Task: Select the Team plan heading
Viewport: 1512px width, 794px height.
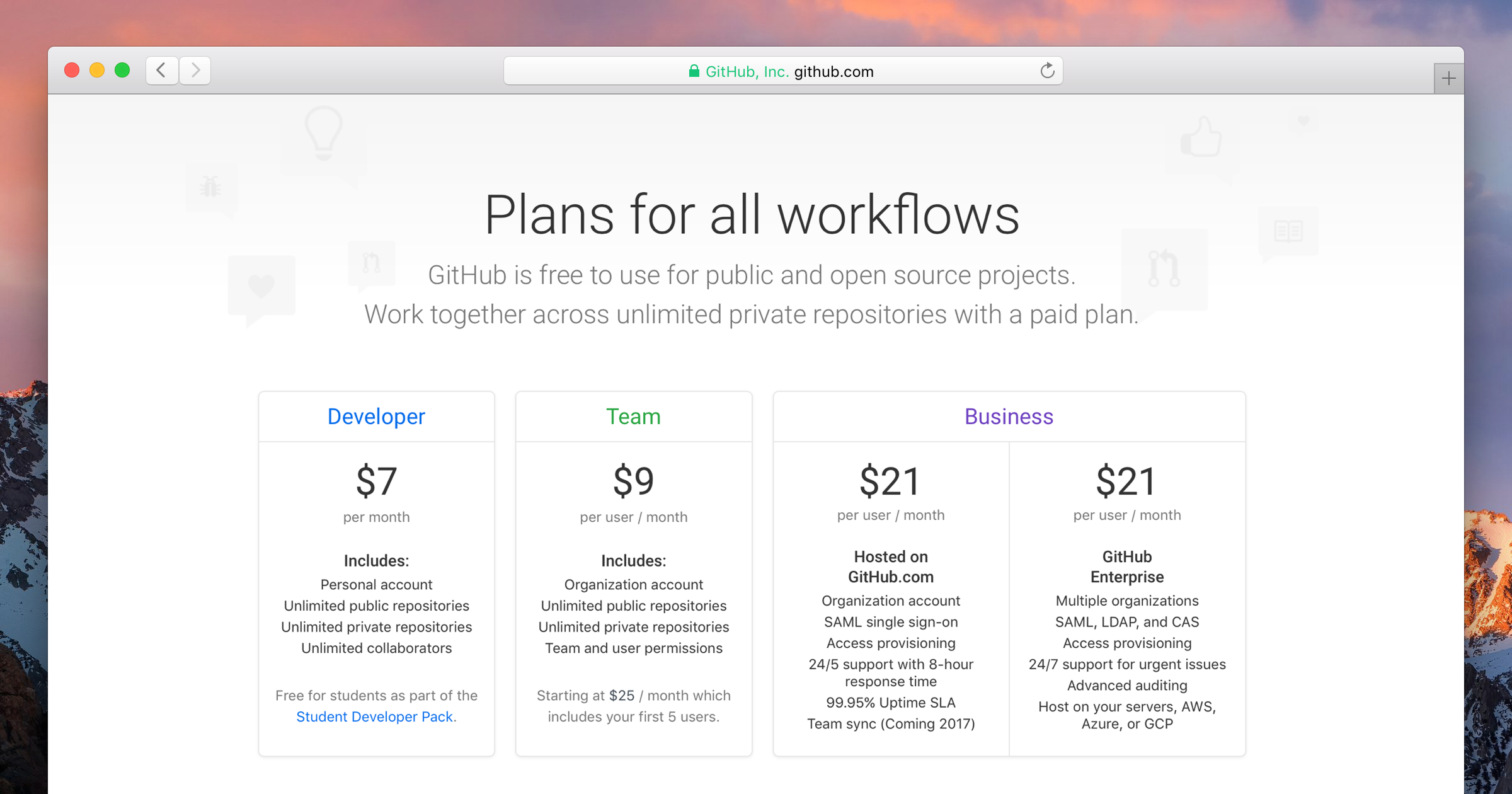Action: [633, 416]
